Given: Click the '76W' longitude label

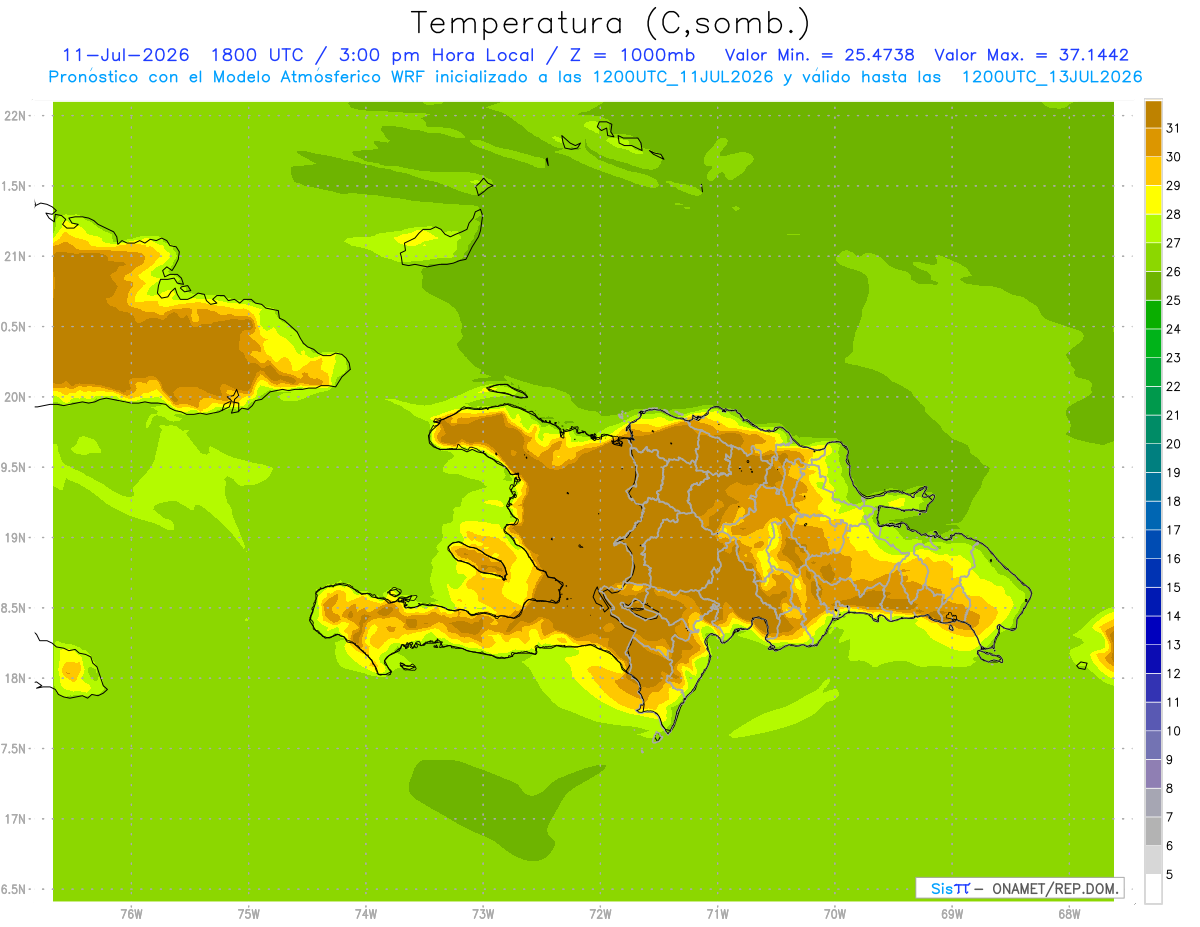Looking at the screenshot, I should click(x=131, y=914).
